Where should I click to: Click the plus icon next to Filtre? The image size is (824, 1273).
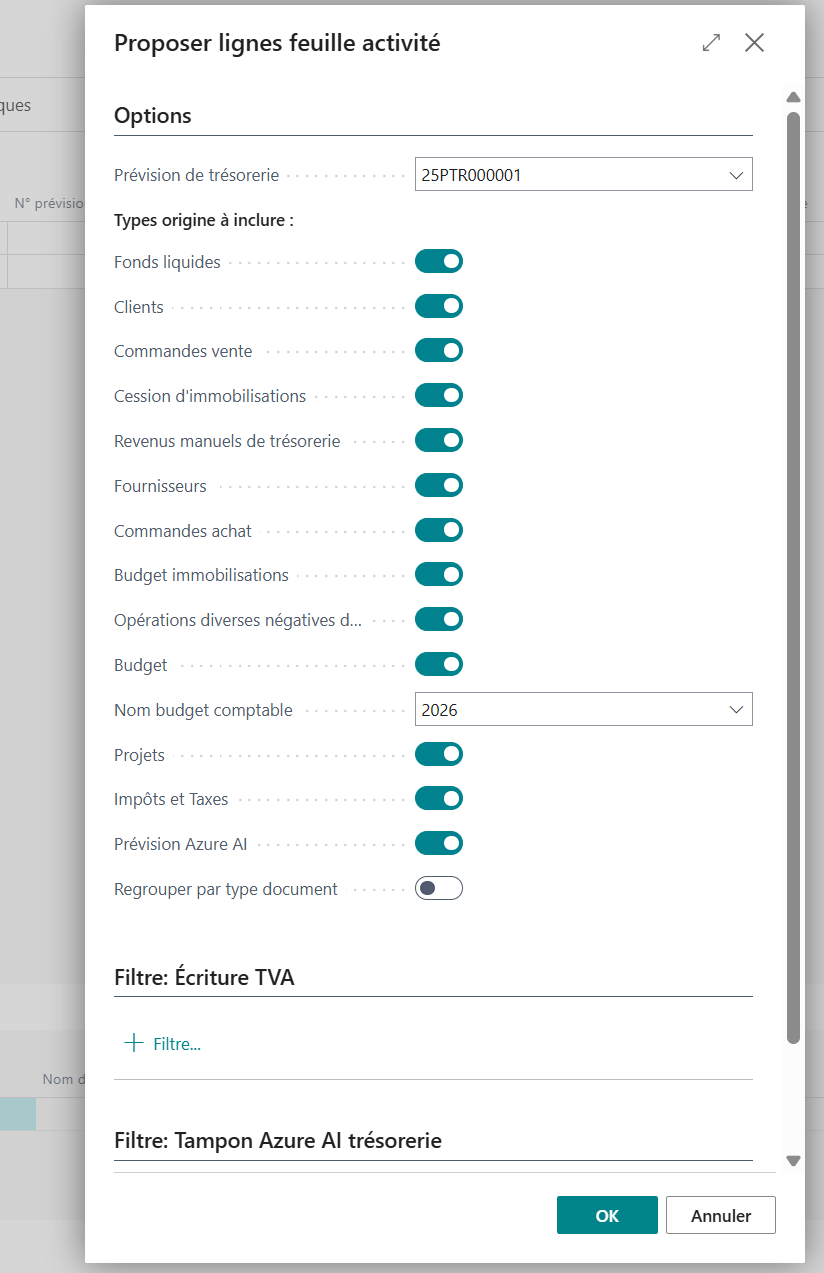(133, 1043)
